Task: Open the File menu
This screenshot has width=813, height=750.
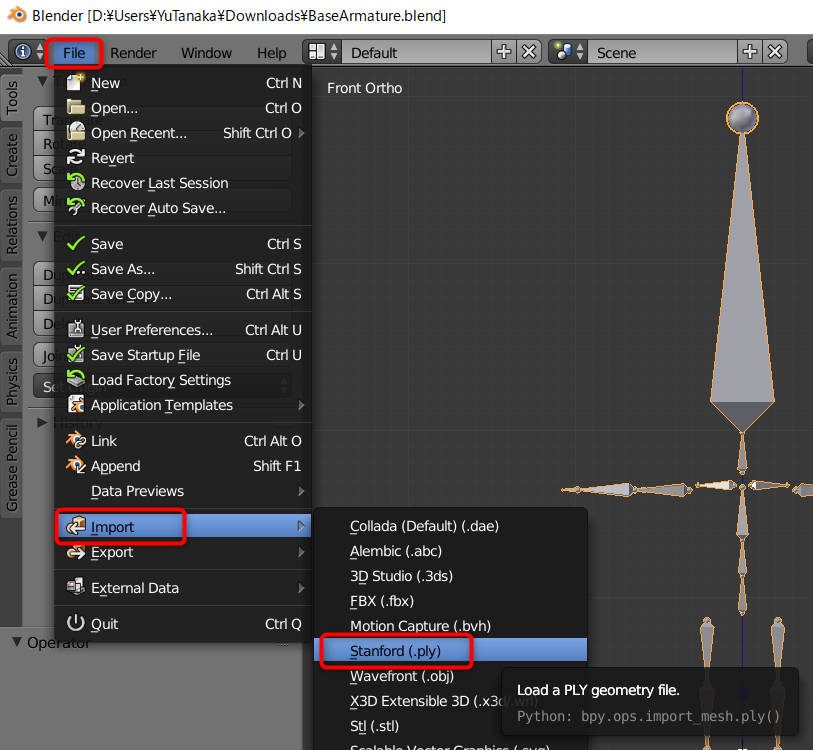Action: point(74,53)
